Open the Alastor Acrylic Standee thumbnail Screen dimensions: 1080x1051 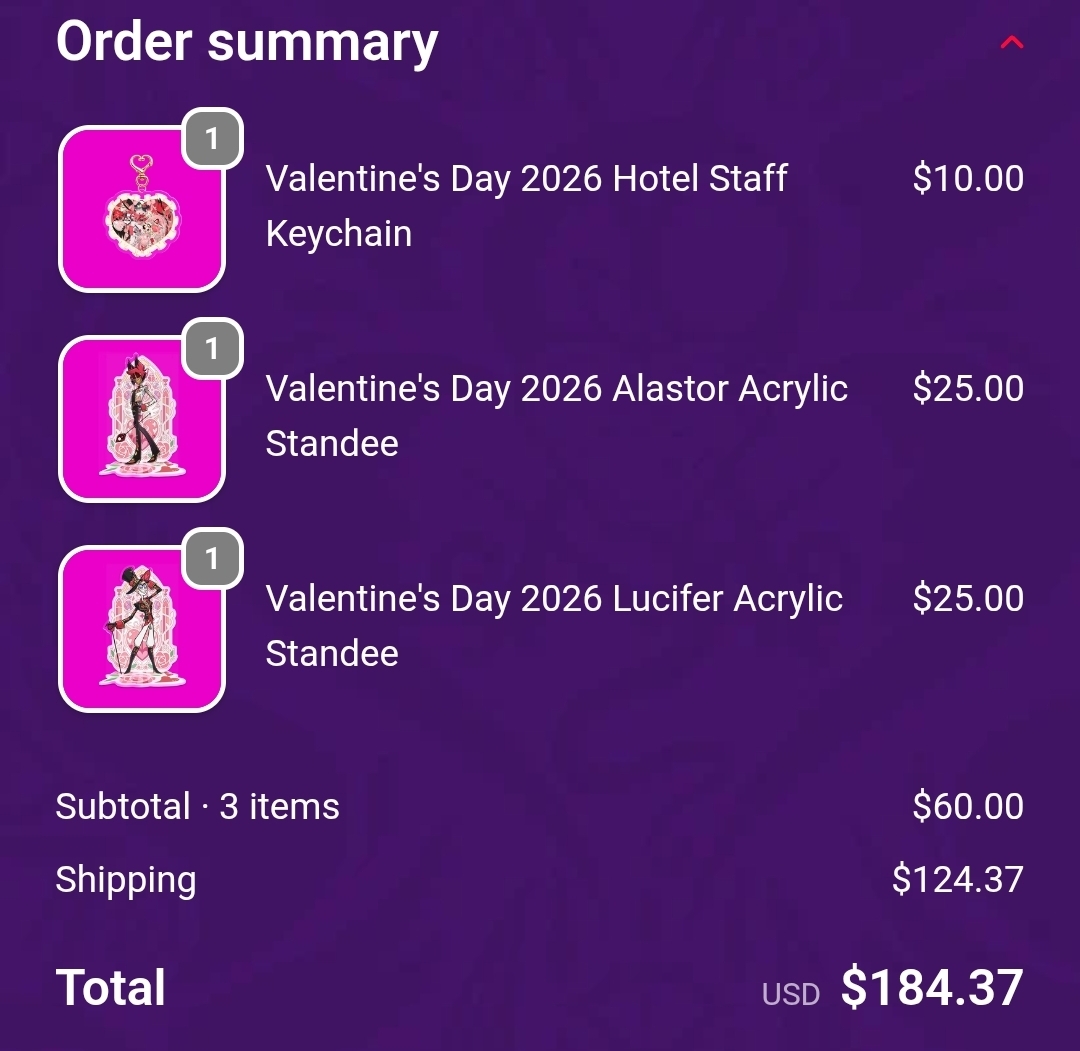tap(142, 420)
